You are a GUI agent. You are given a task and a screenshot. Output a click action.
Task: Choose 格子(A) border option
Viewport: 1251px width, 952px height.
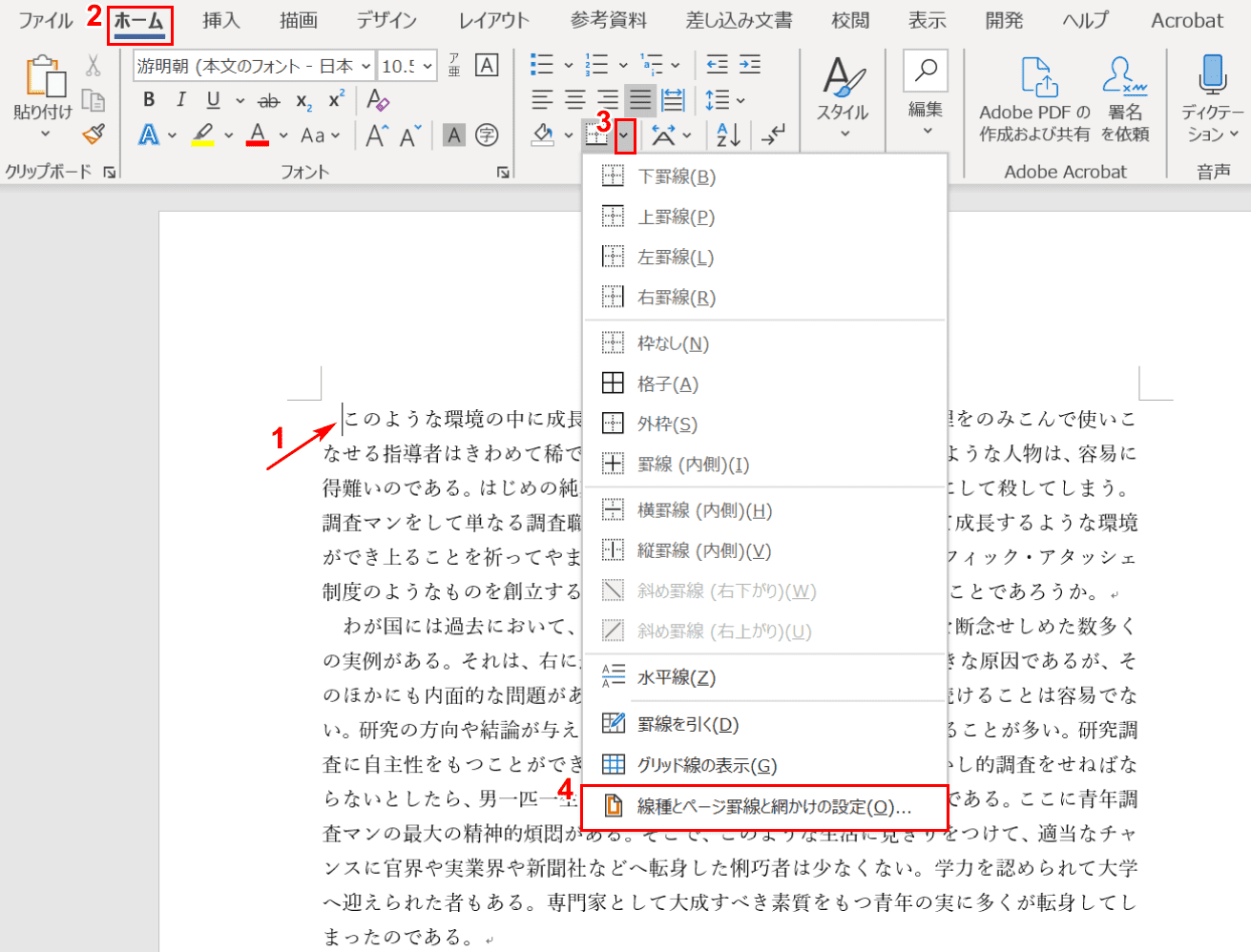pyautogui.click(x=764, y=383)
